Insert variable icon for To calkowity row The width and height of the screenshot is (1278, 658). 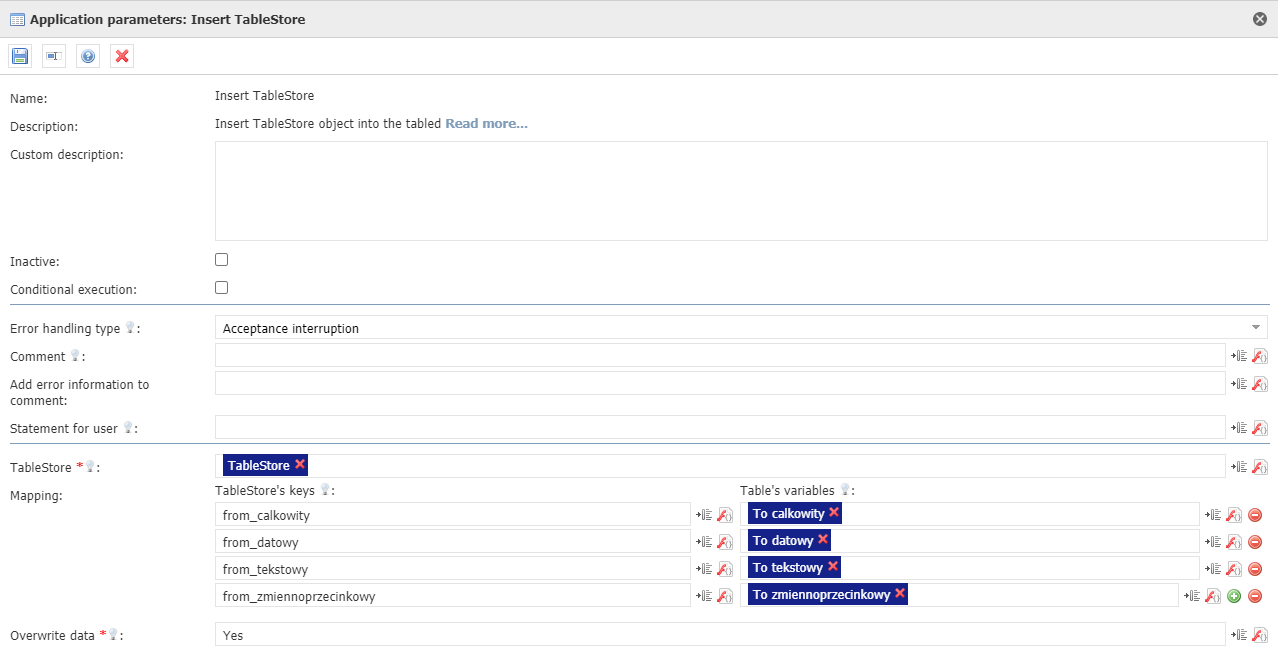pyautogui.click(x=1214, y=515)
